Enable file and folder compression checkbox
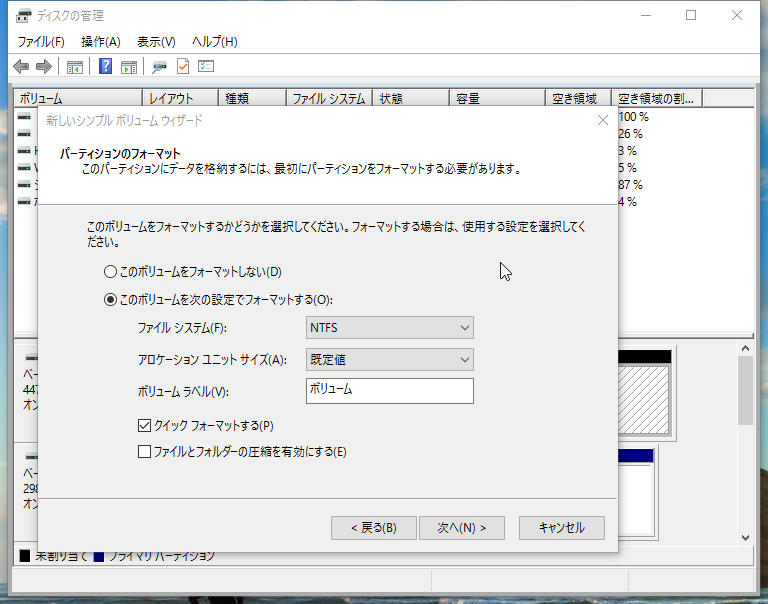Screen dimensions: 768x604 click(144, 452)
